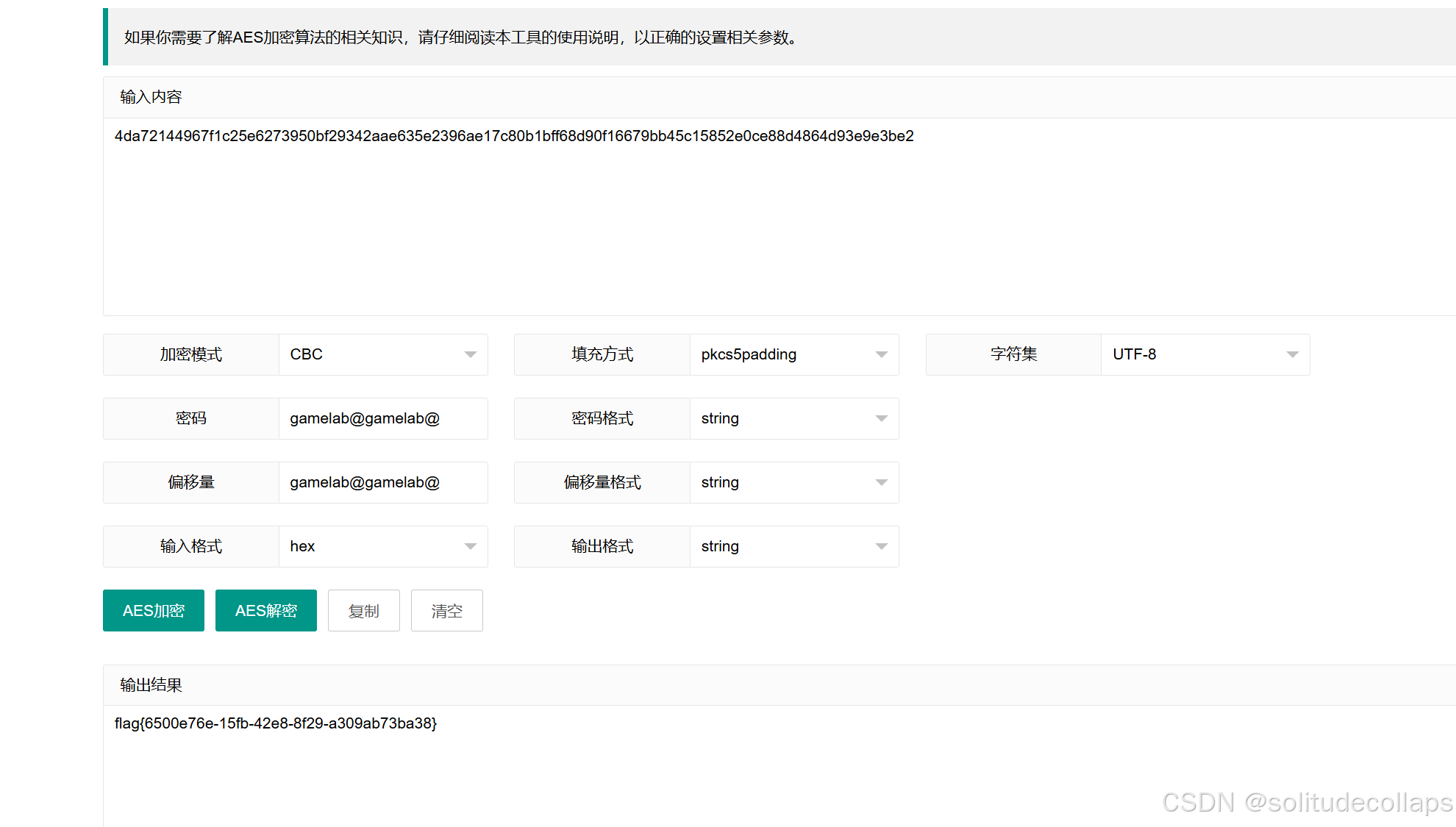Viewport: 1456px width, 827px height.
Task: Click the arrow icon of pkcs5padding selector
Action: 881,354
